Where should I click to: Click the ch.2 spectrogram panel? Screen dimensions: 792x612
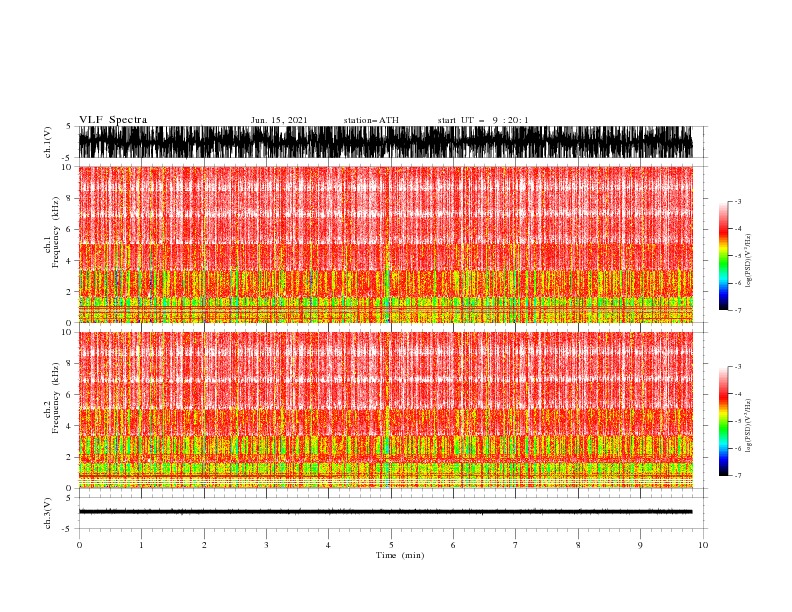385,410
